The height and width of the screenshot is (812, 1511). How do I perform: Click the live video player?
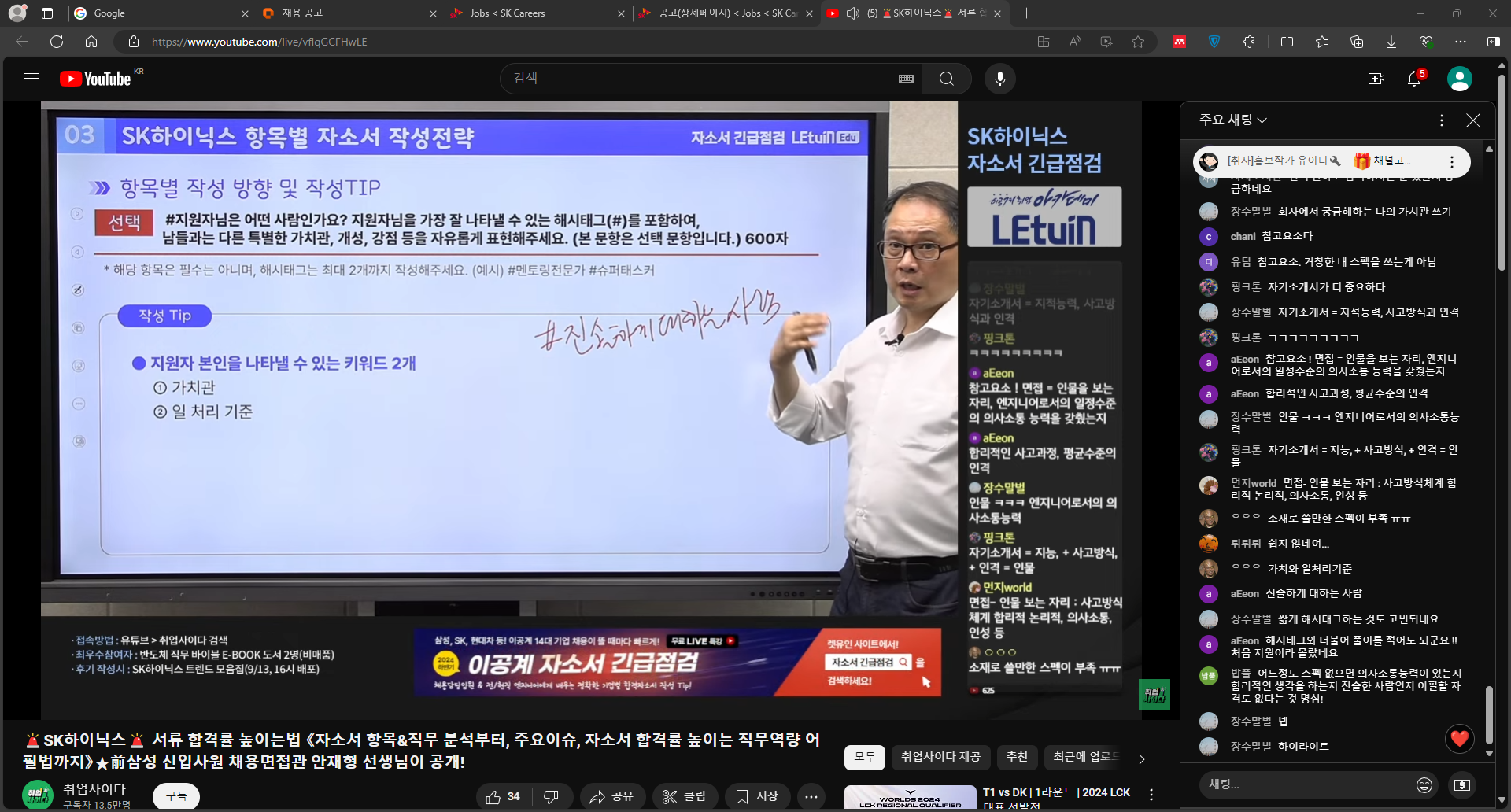pos(591,409)
